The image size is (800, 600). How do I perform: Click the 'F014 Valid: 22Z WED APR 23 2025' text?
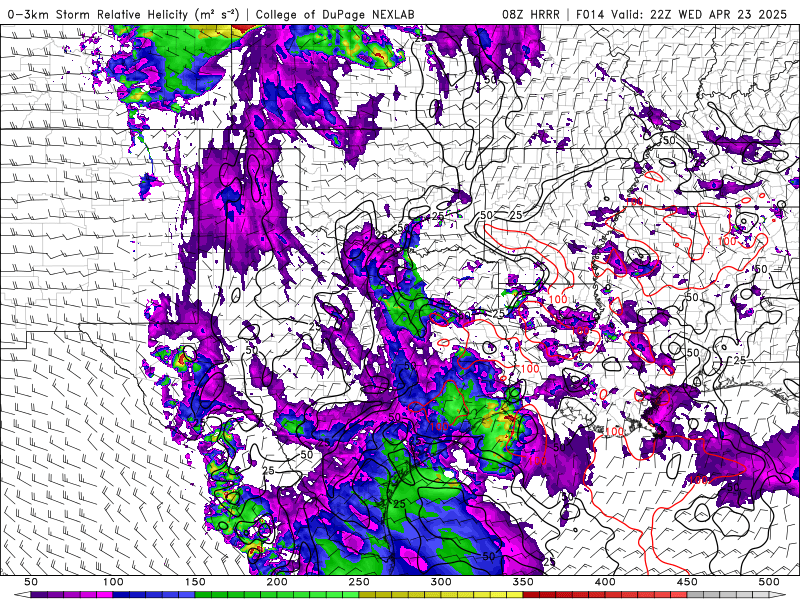pos(681,14)
